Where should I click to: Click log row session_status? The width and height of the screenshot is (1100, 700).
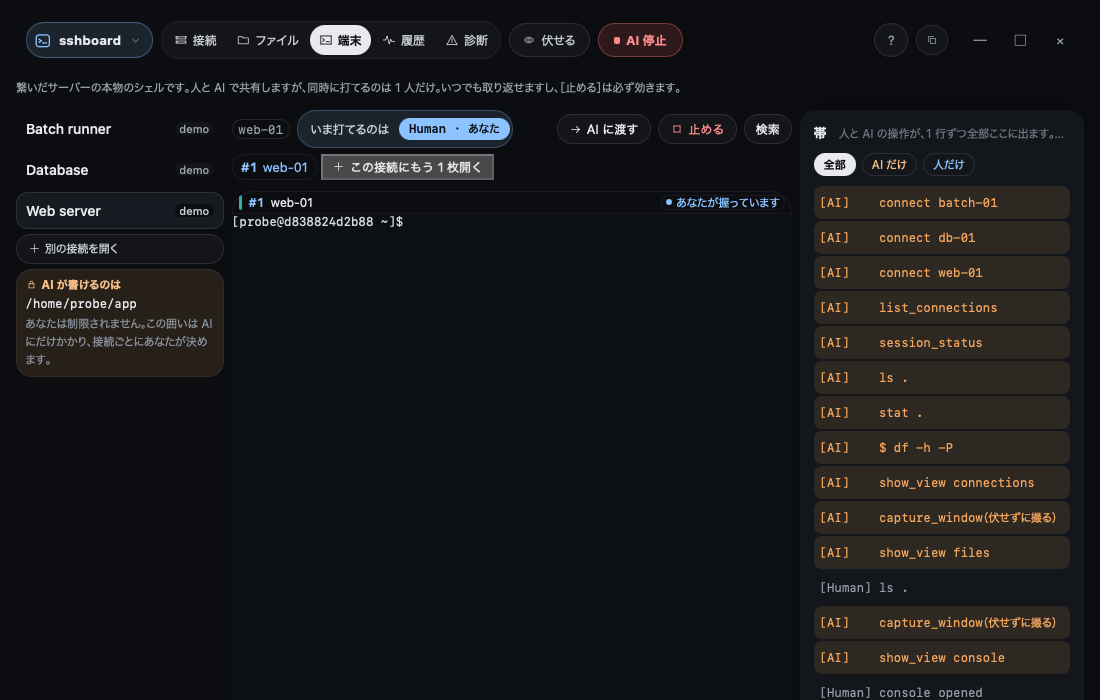click(x=941, y=343)
